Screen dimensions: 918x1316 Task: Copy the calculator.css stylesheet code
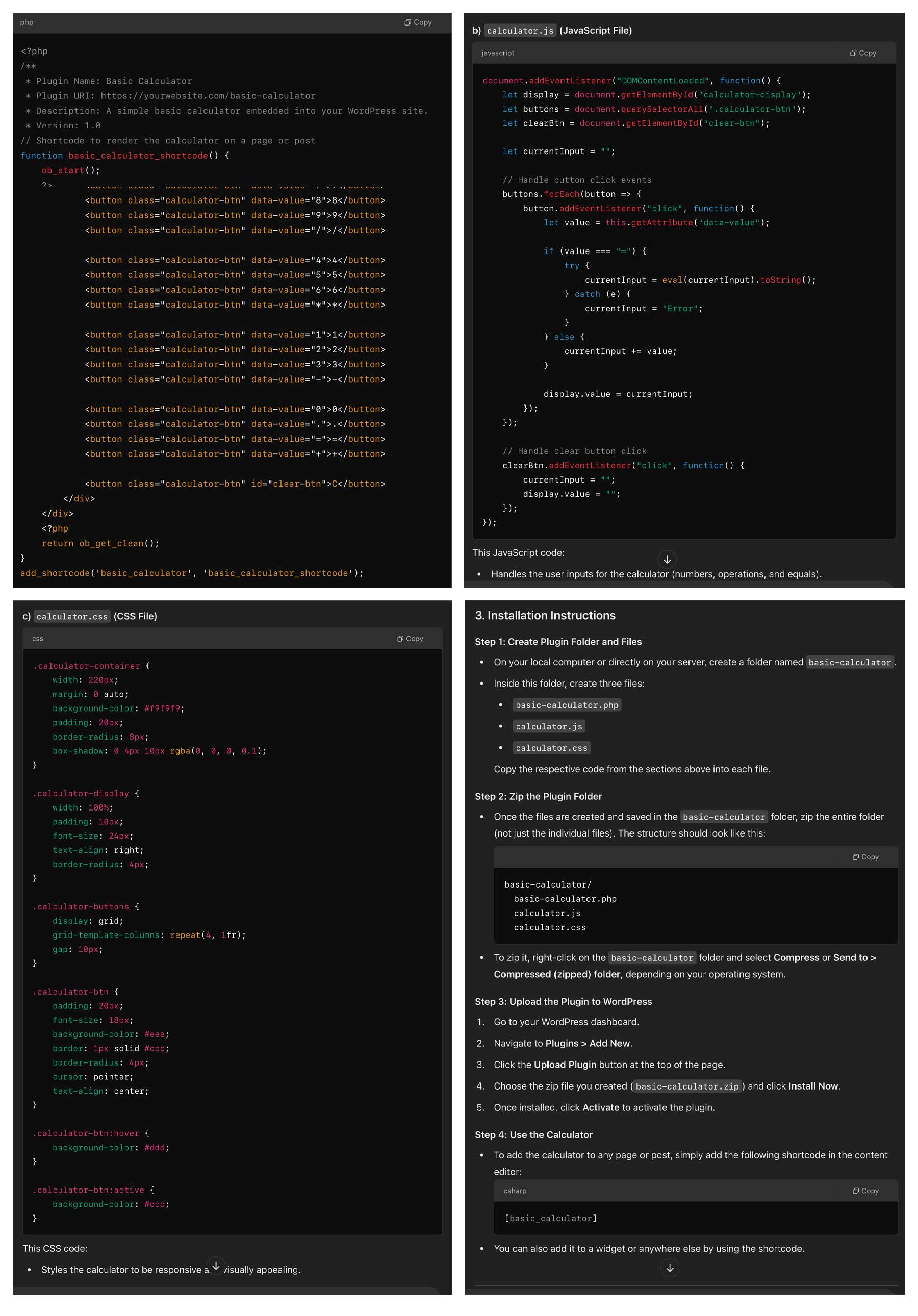tap(409, 638)
